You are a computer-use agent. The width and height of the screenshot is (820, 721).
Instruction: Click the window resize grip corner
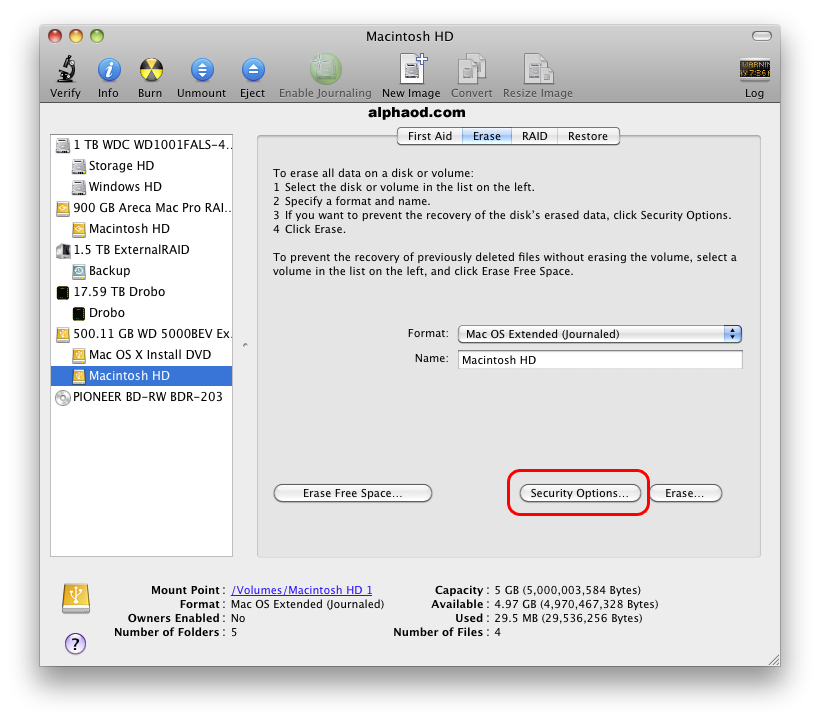click(x=773, y=659)
